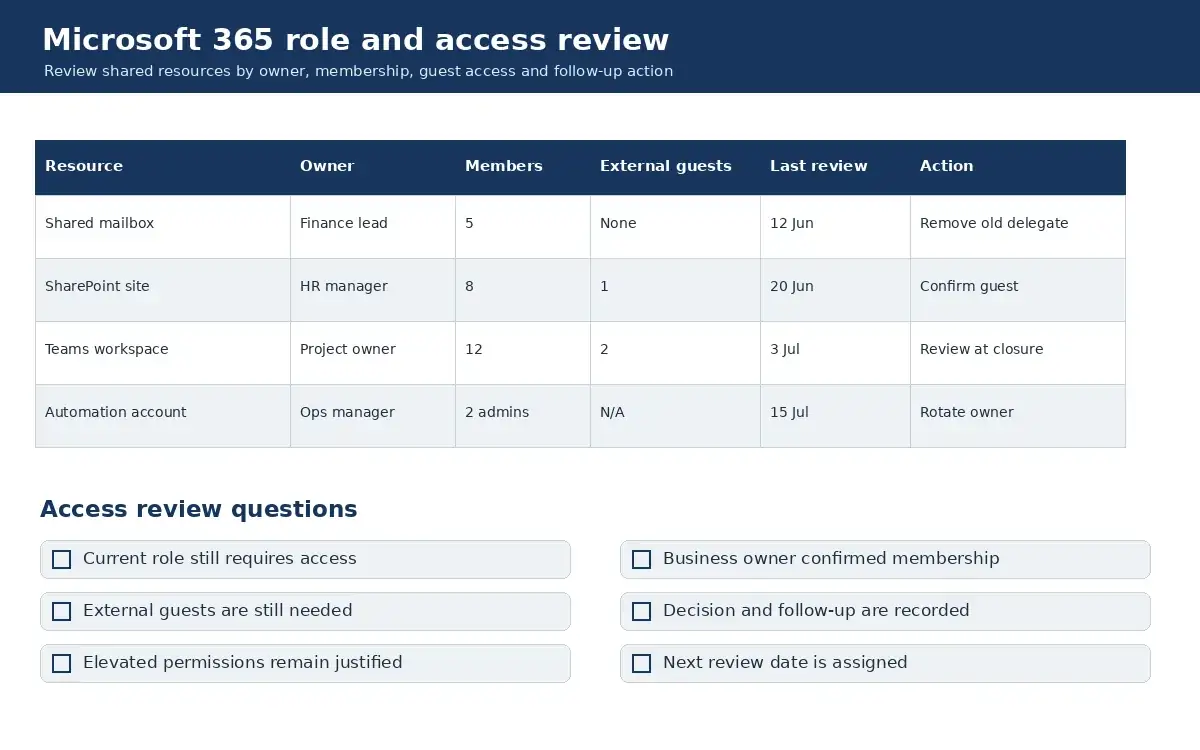
Task: Select the 'Remove old delegate' action cell
Action: [1018, 226]
